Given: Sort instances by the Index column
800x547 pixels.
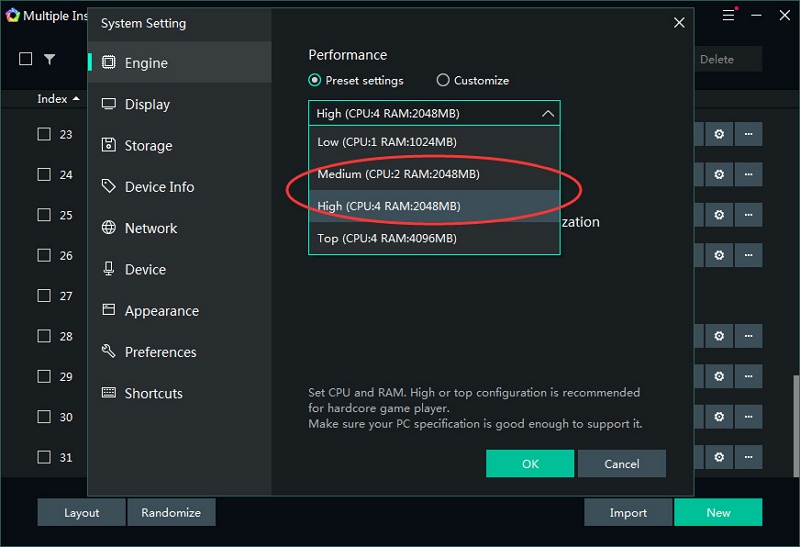Looking at the screenshot, I should [x=58, y=99].
